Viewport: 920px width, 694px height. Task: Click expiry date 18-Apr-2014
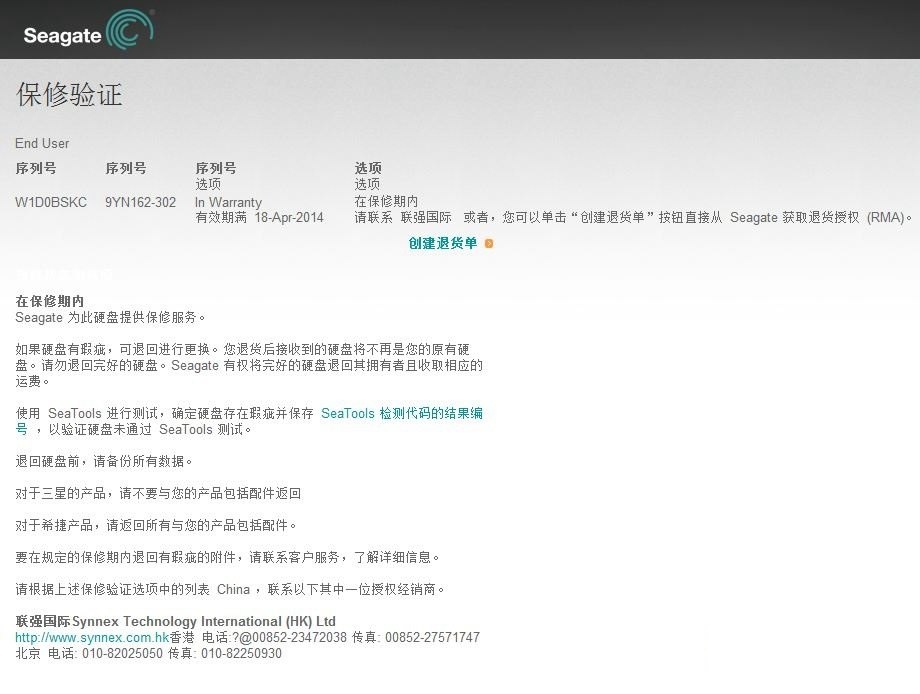[289, 218]
